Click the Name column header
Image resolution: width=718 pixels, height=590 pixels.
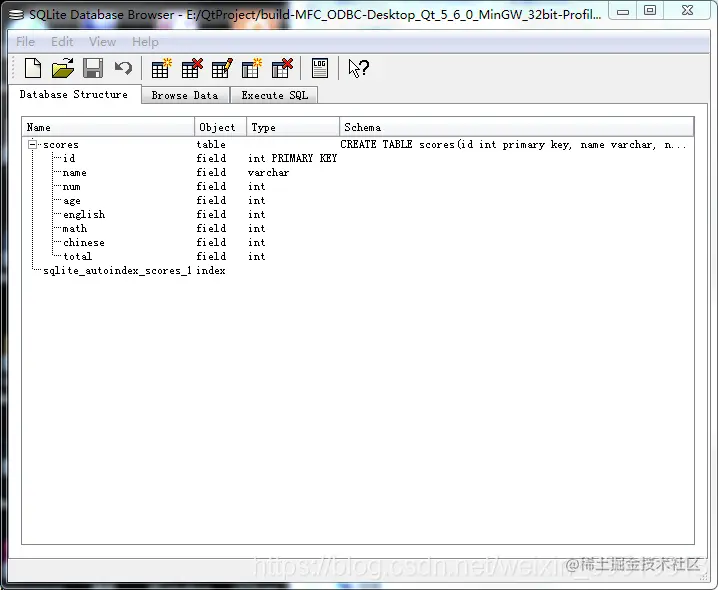tap(109, 127)
